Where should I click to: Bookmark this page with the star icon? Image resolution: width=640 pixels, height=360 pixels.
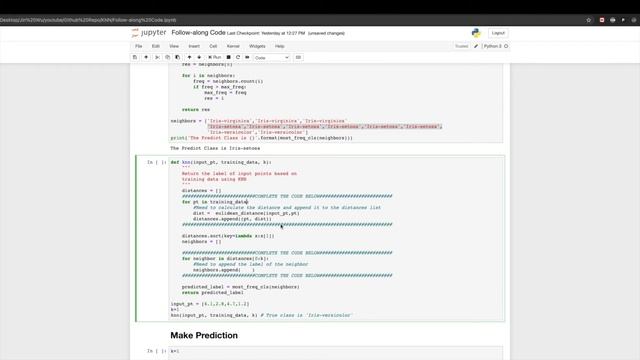[589, 20]
